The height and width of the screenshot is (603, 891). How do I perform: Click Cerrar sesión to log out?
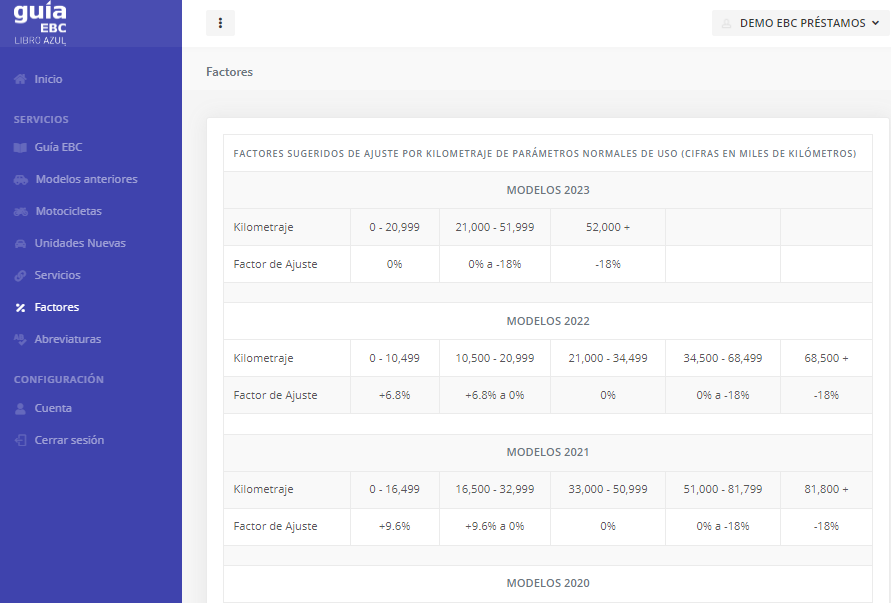pyautogui.click(x=69, y=440)
